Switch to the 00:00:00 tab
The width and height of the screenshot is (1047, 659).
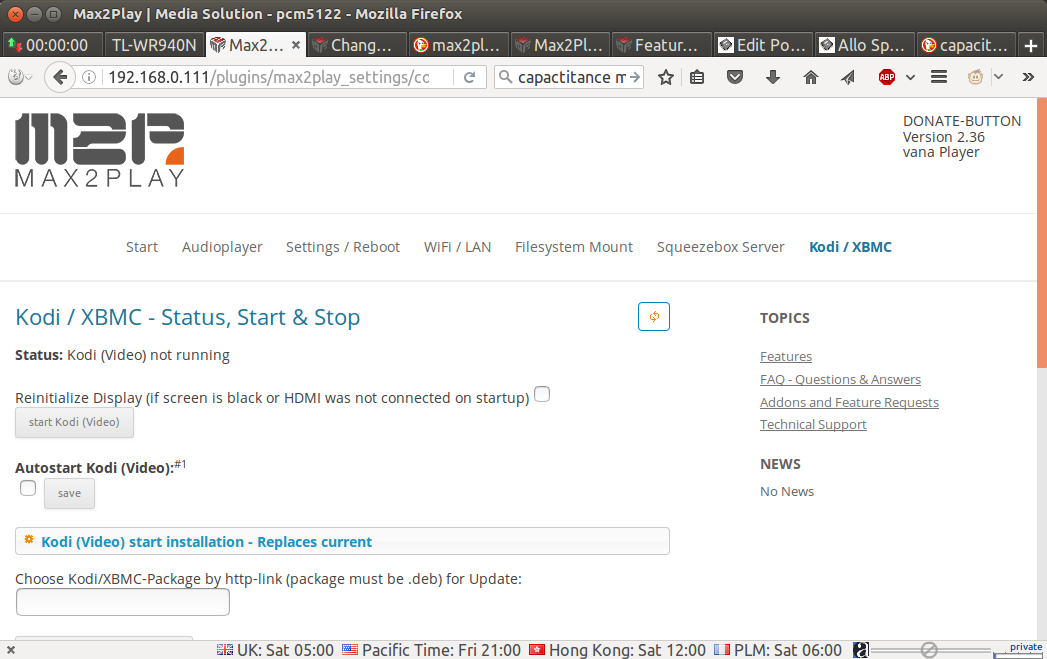[53, 45]
